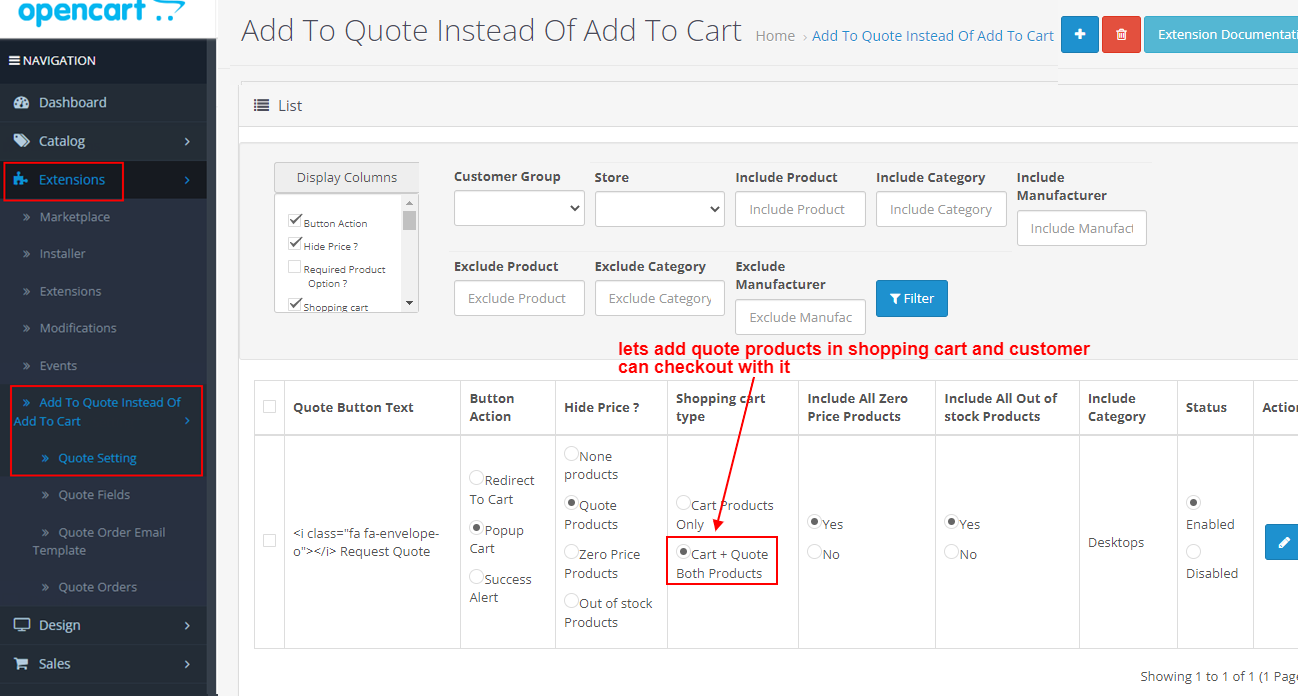Image resolution: width=1298 pixels, height=696 pixels.
Task: Go to Home breadcrumb link
Action: [x=775, y=36]
